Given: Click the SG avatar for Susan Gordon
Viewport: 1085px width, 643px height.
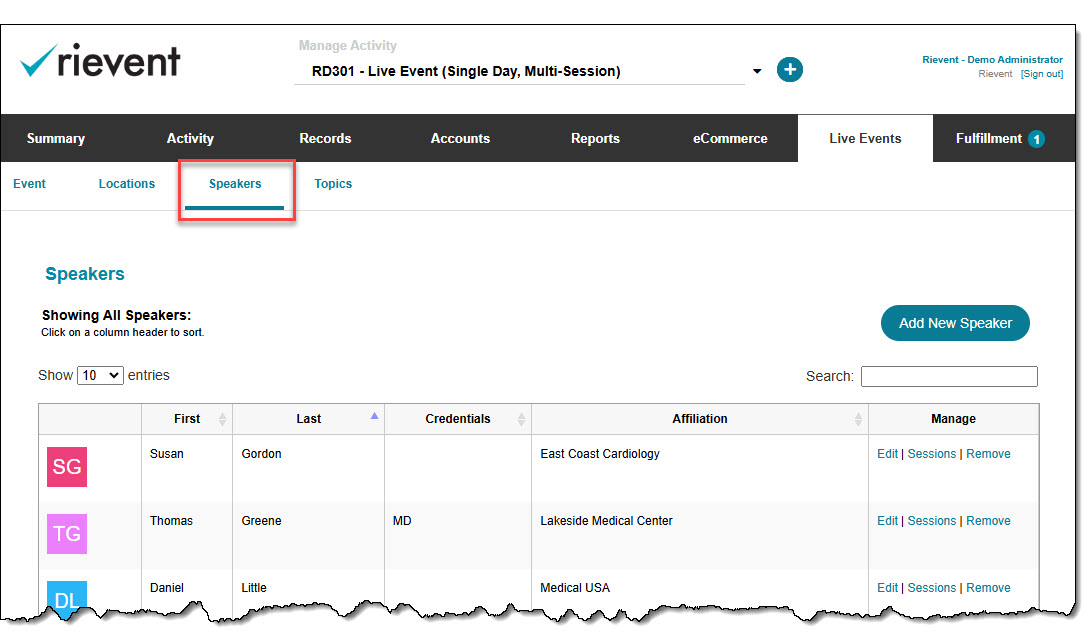Looking at the screenshot, I should pos(67,467).
